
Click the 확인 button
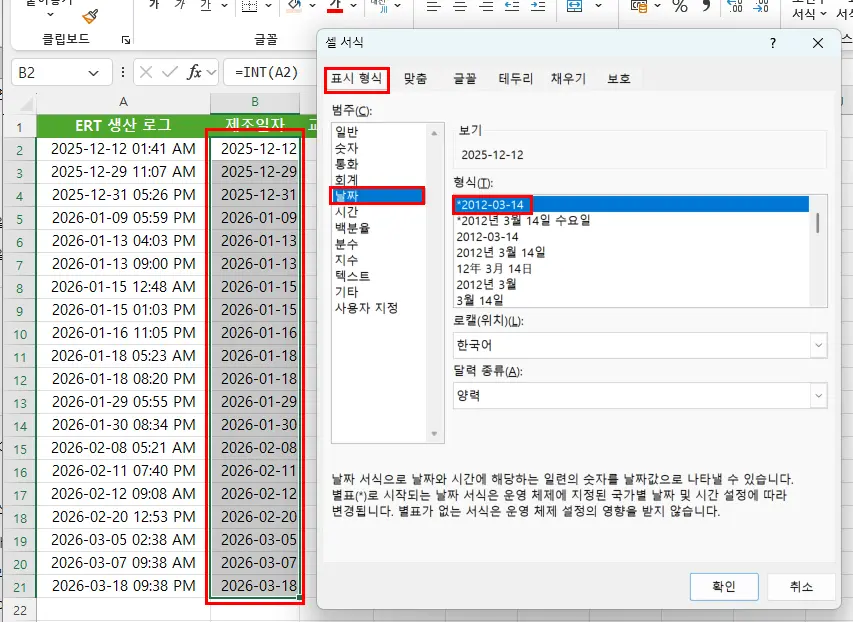(x=724, y=587)
